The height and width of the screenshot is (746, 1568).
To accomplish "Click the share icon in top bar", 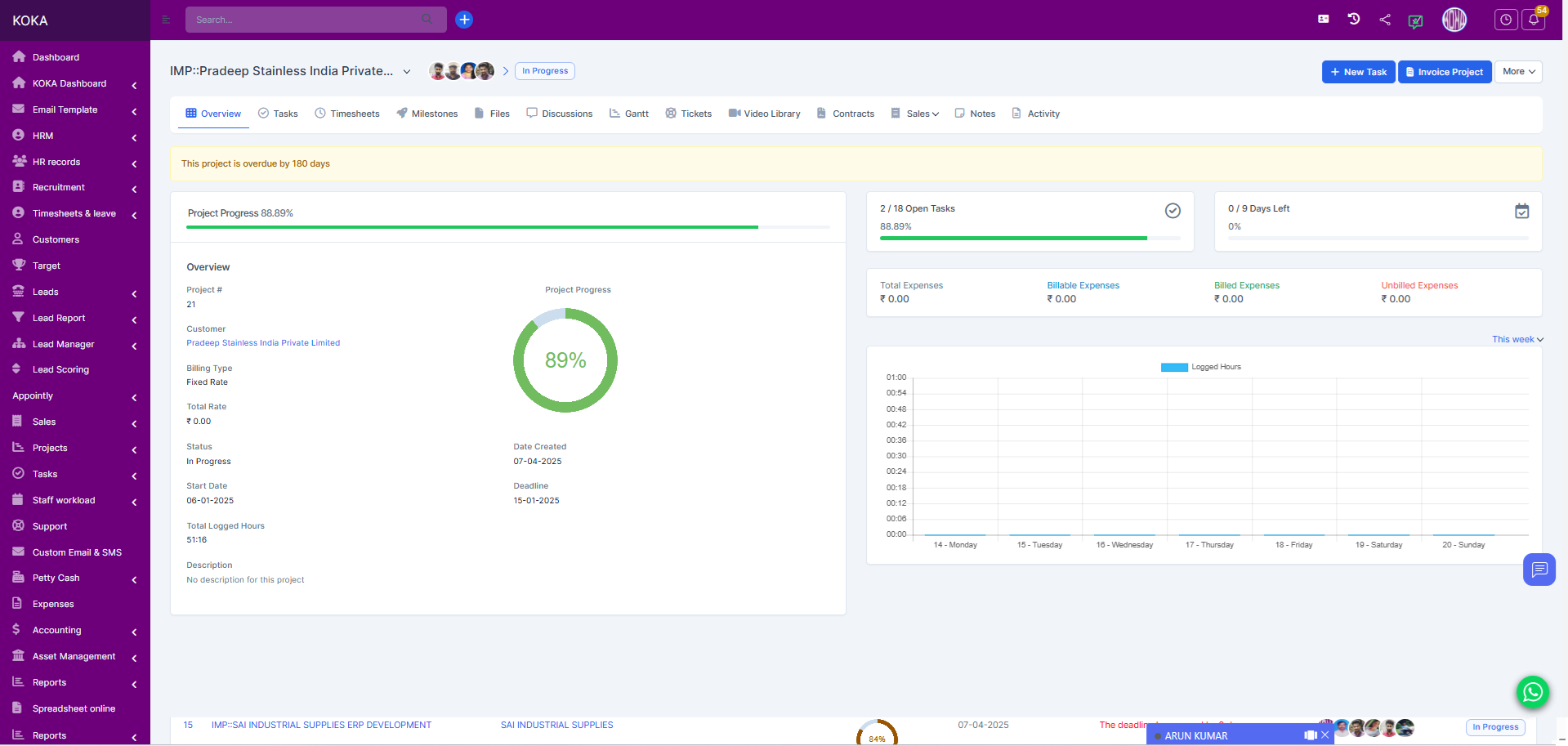I will tap(1385, 20).
